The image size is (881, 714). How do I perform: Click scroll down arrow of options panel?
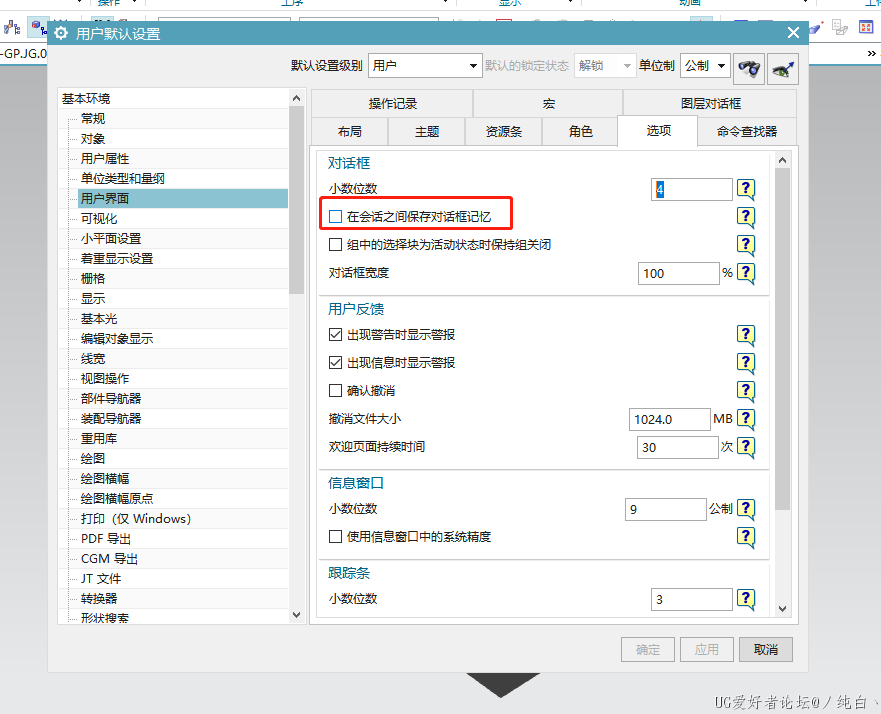pos(783,609)
